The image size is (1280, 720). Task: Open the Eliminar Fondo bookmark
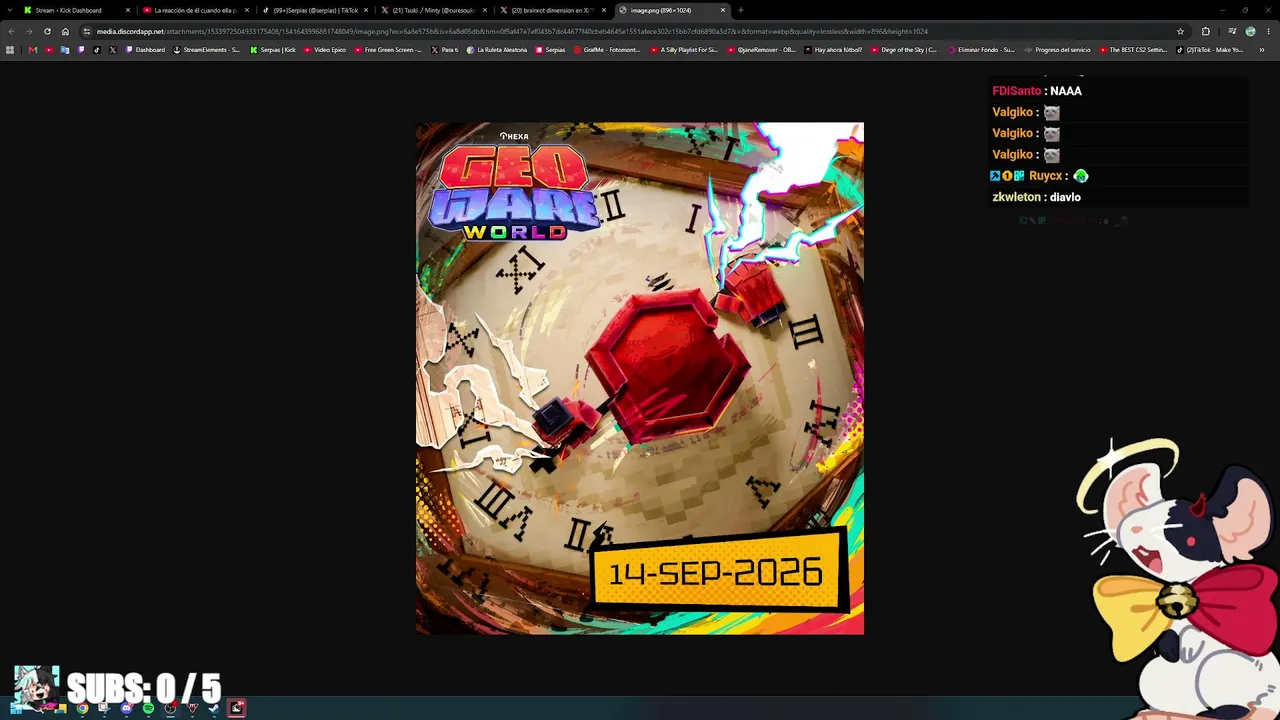[x=980, y=50]
